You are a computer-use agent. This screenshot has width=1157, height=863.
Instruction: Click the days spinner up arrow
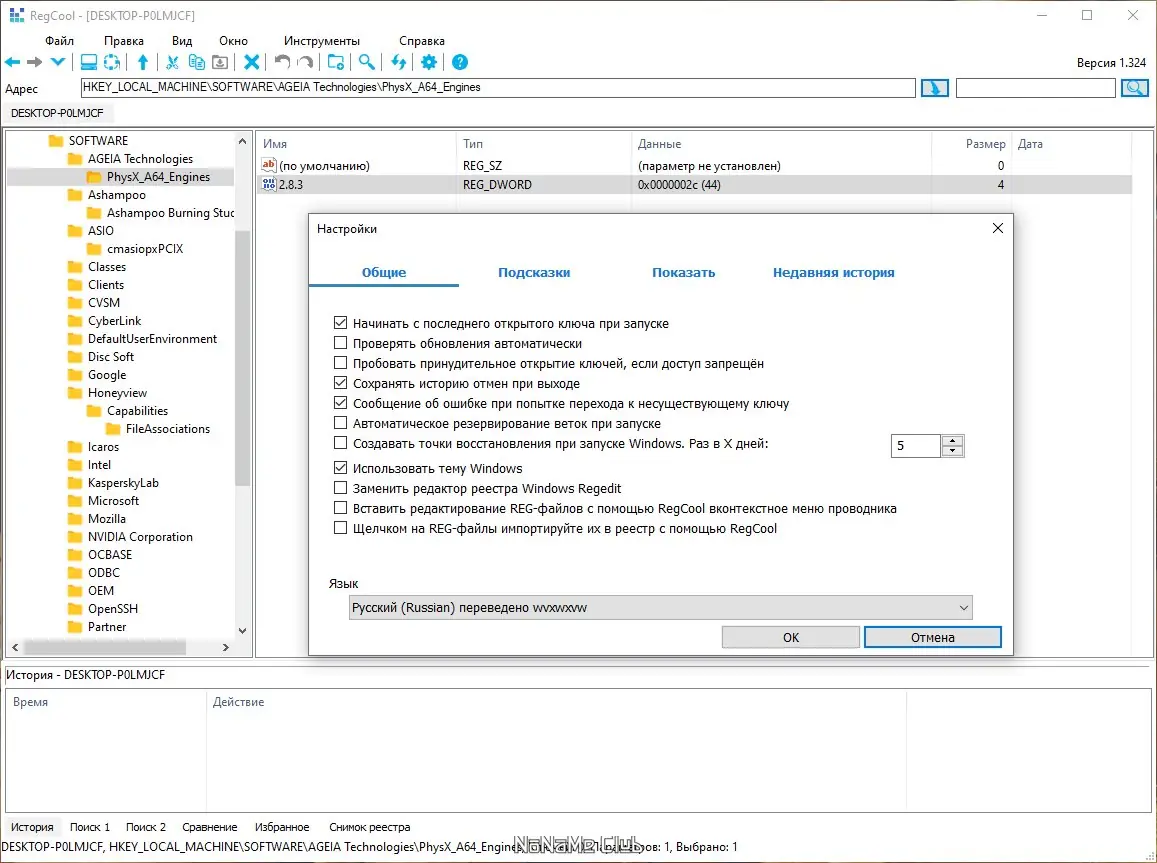(x=953, y=440)
